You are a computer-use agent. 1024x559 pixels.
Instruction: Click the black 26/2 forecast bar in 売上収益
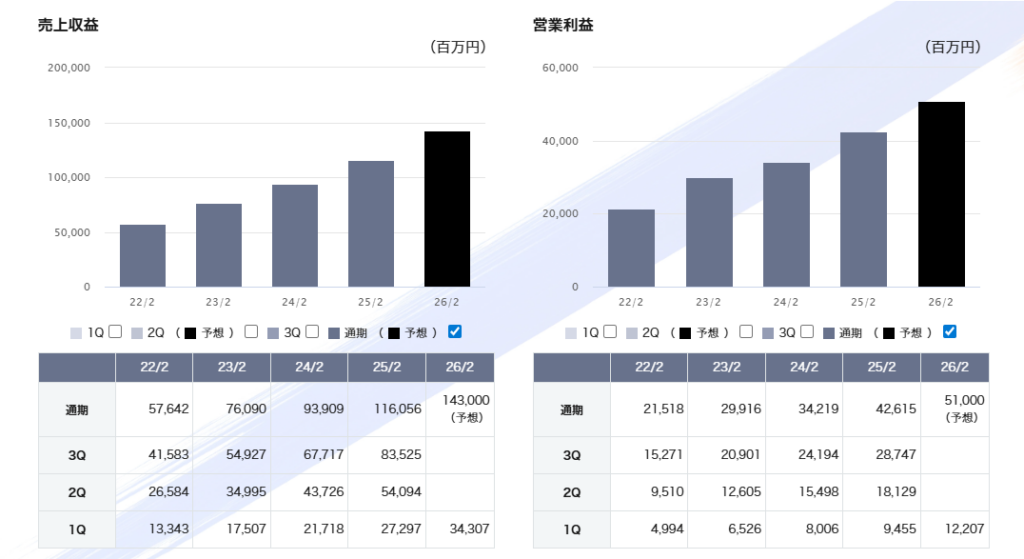pyautogui.click(x=447, y=209)
